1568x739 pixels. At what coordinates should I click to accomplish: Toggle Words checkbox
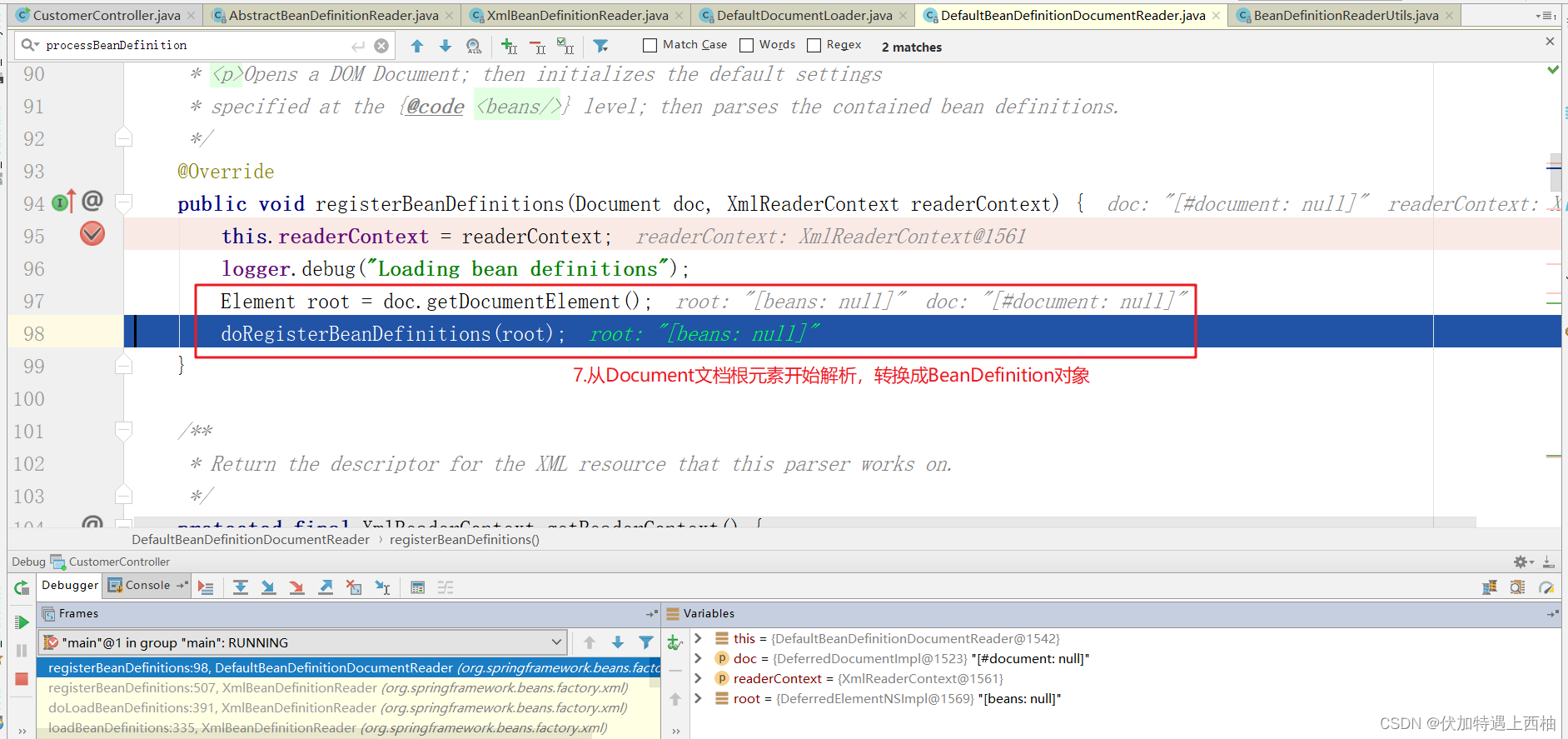[x=747, y=46]
